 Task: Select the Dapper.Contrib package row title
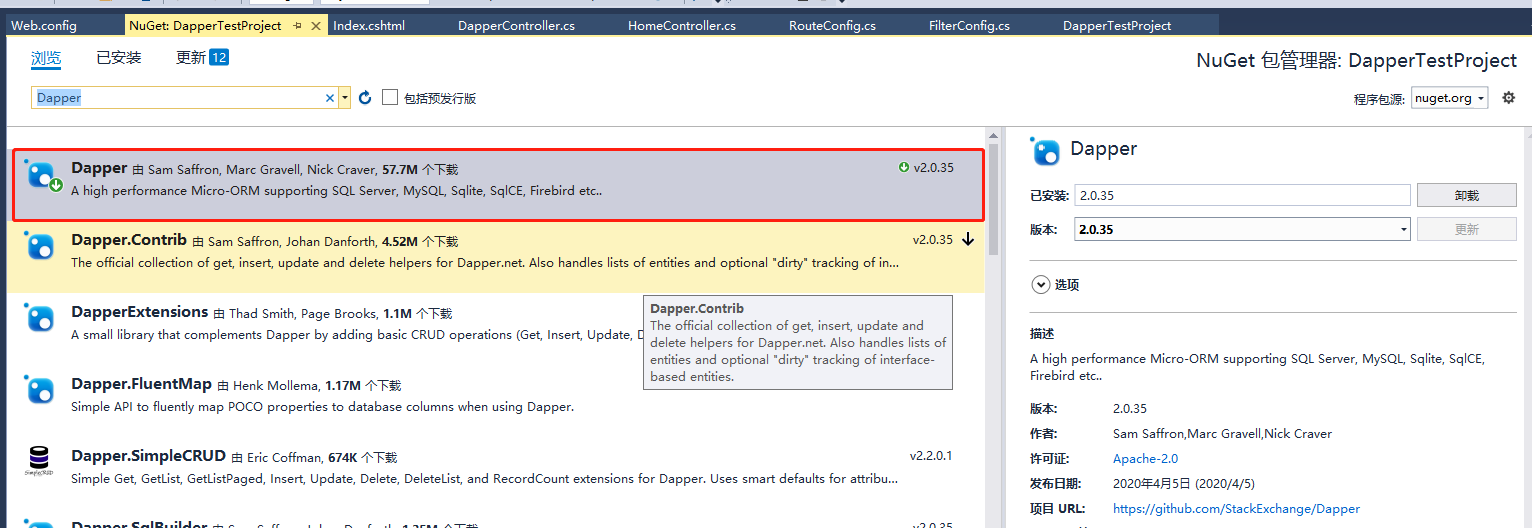[129, 240]
